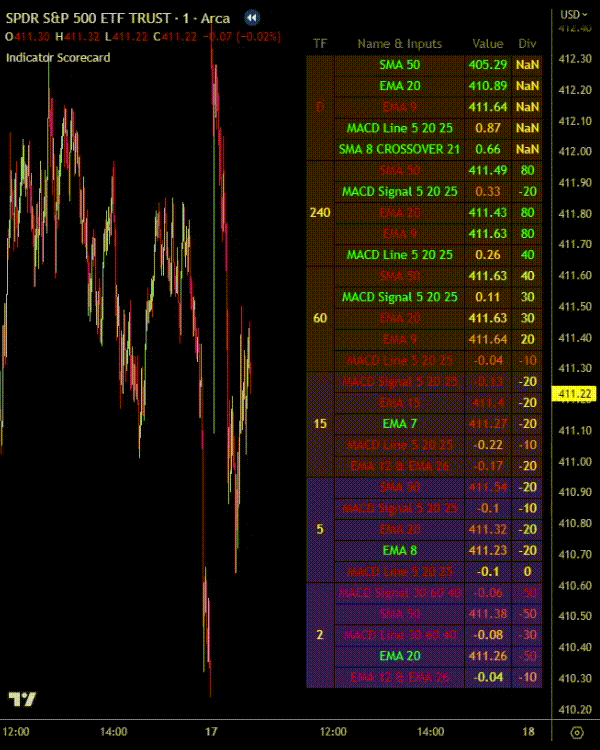The width and height of the screenshot is (600, 750).
Task: Click the EMA 8 indicator name
Action: [400, 551]
